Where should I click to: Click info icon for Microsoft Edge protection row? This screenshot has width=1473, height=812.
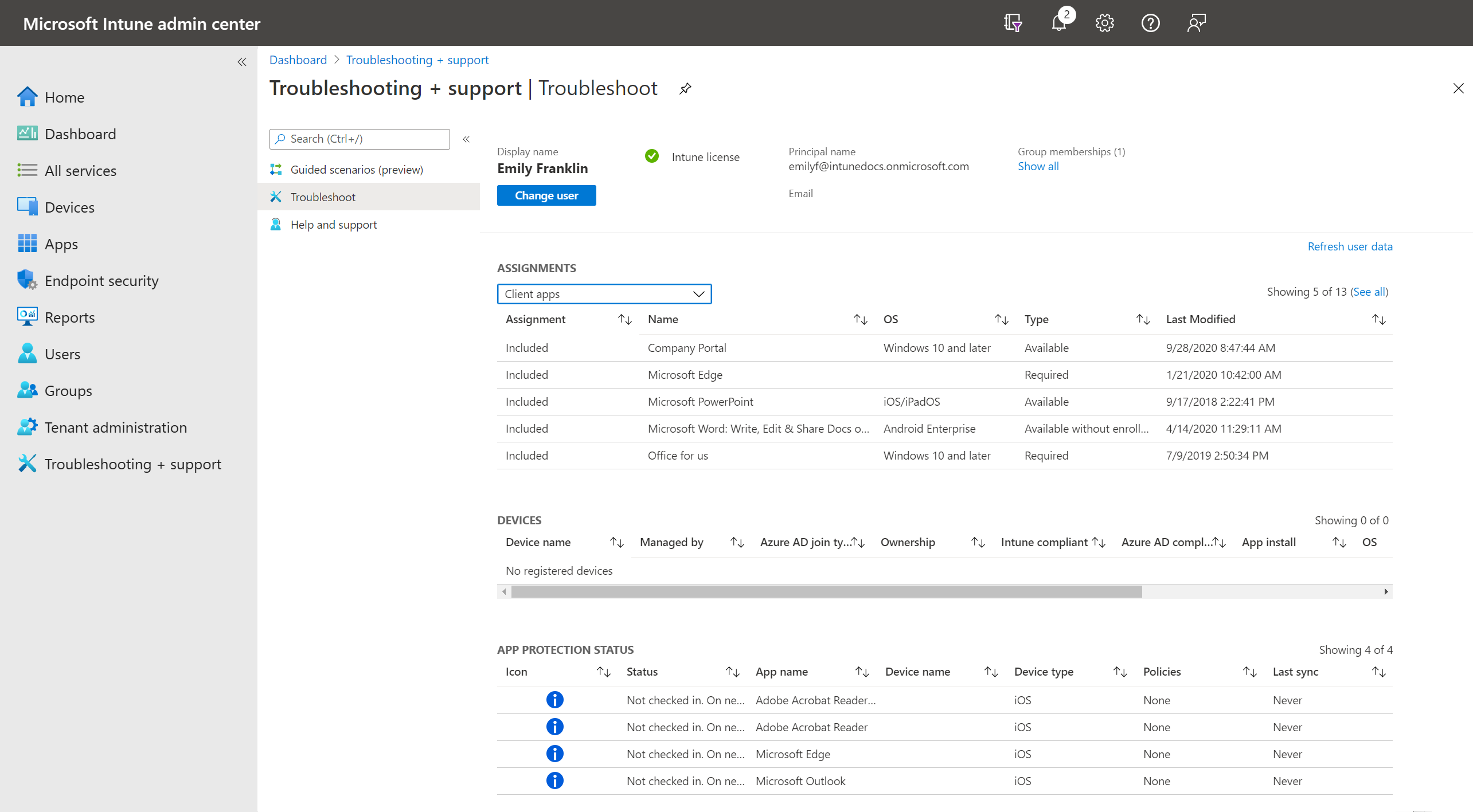(554, 754)
